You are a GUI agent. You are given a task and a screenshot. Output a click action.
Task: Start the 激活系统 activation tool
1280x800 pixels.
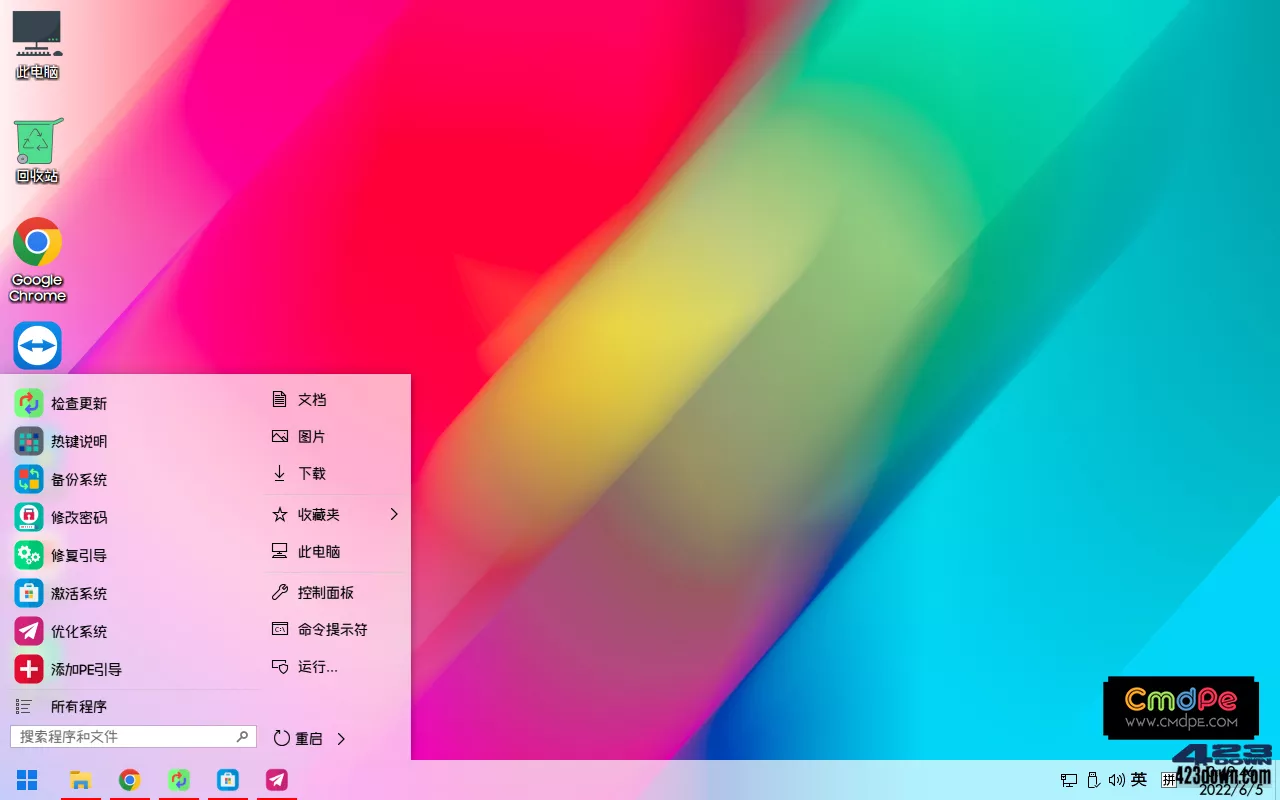(78, 593)
